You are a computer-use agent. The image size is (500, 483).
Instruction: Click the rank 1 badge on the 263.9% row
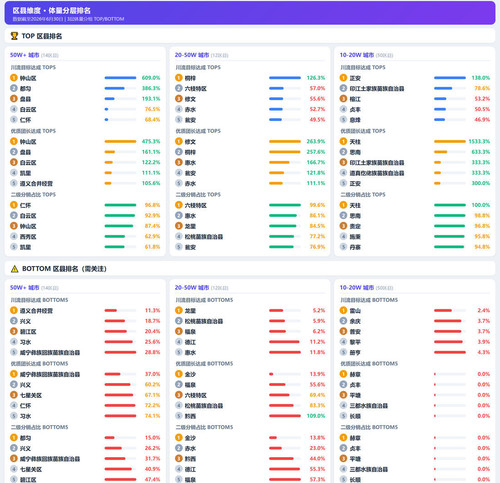tap(179, 141)
